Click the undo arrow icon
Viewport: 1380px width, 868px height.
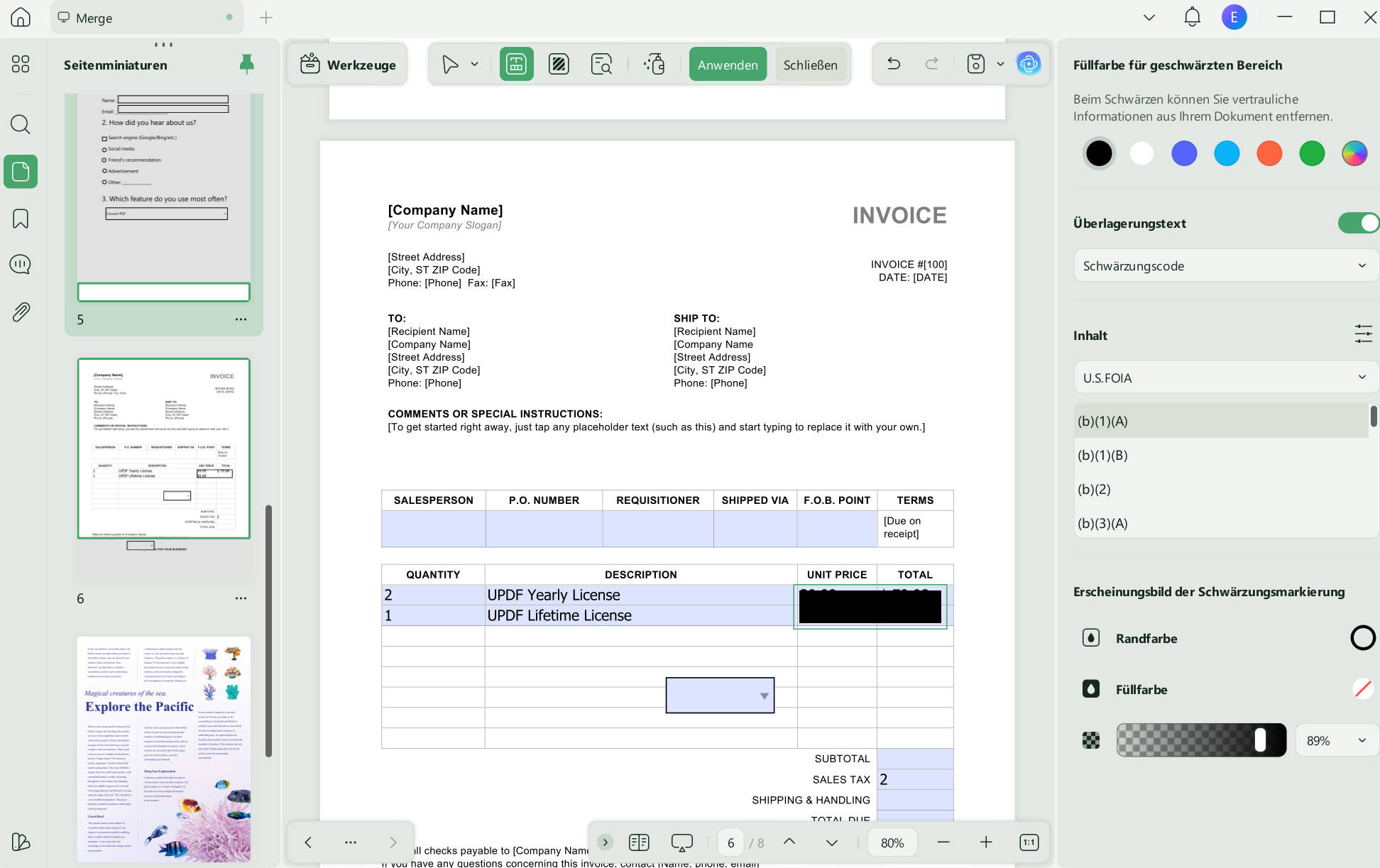(x=894, y=65)
